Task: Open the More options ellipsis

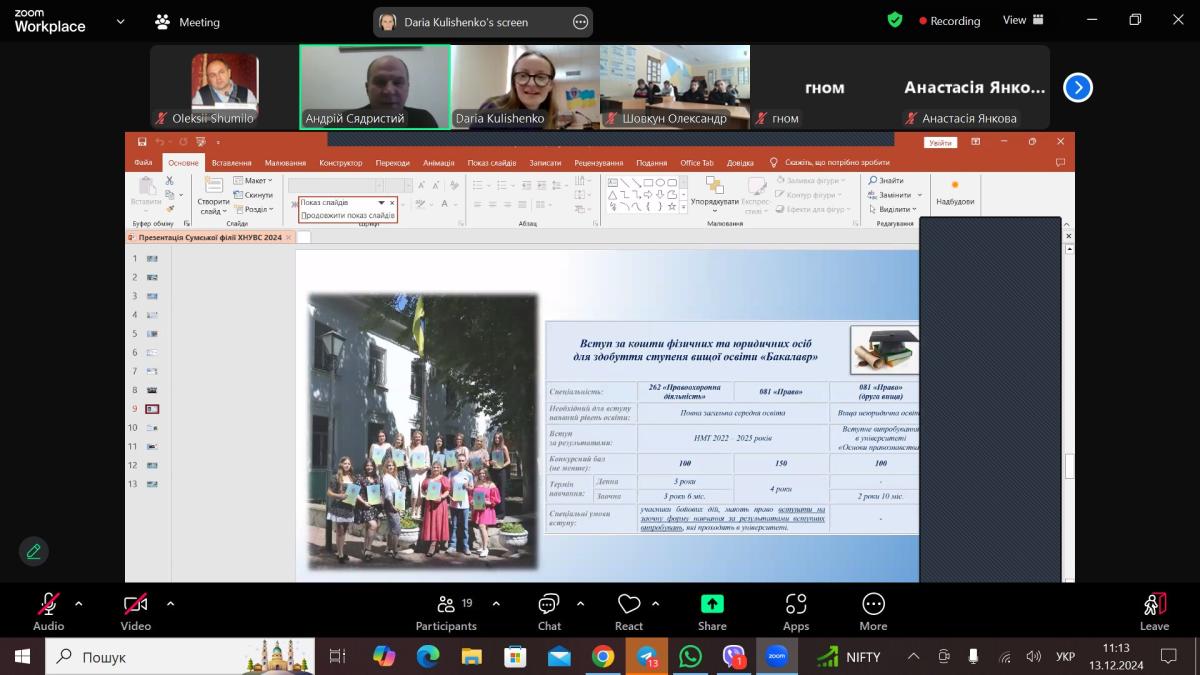Action: tap(873, 611)
